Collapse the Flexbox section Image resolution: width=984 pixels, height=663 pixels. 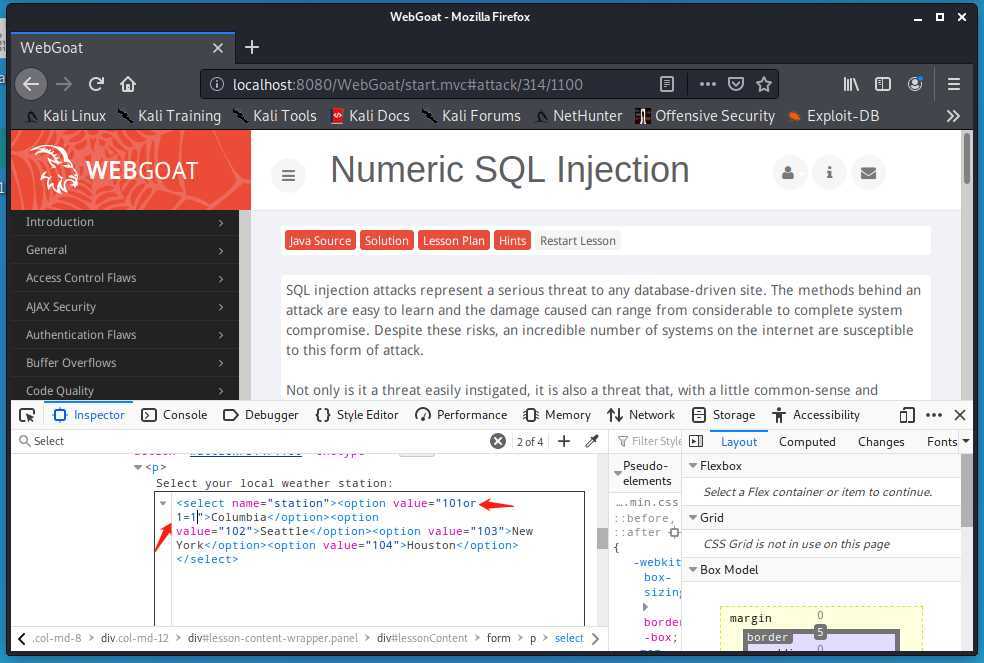pyautogui.click(x=693, y=466)
